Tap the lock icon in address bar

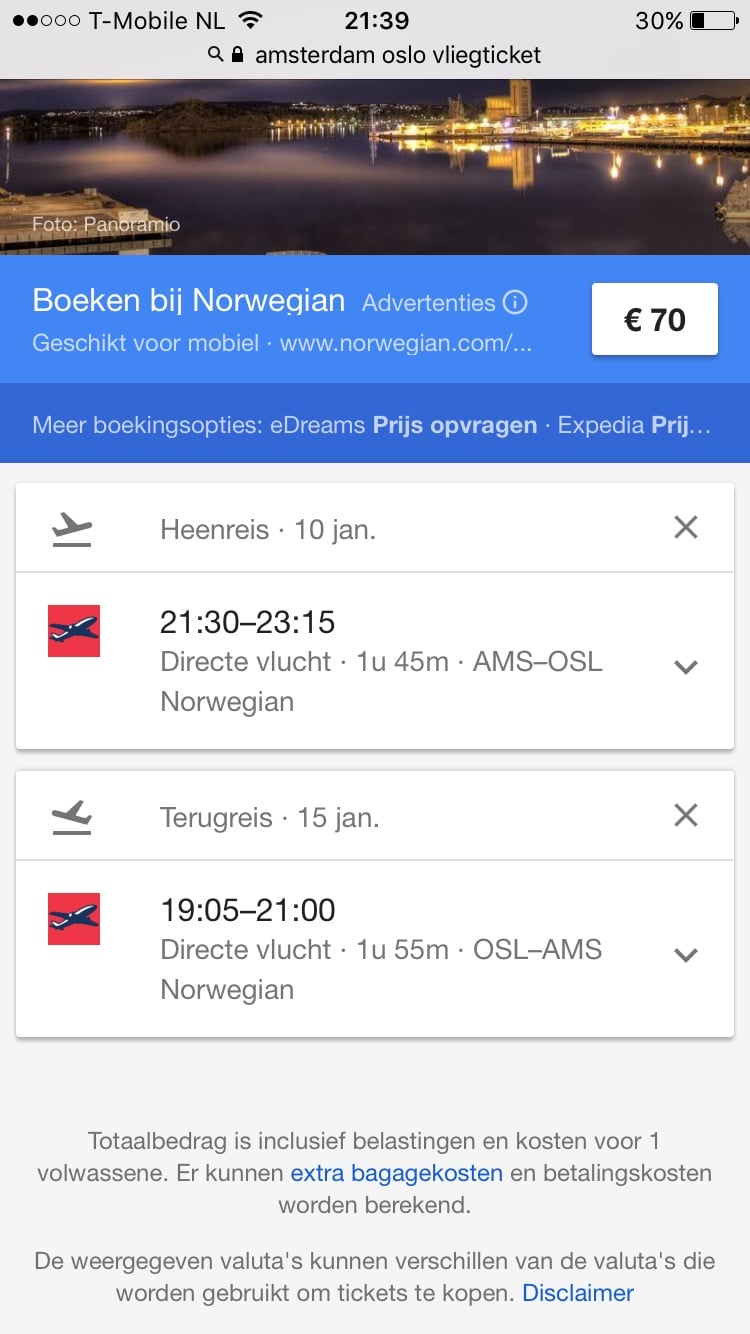tap(237, 55)
